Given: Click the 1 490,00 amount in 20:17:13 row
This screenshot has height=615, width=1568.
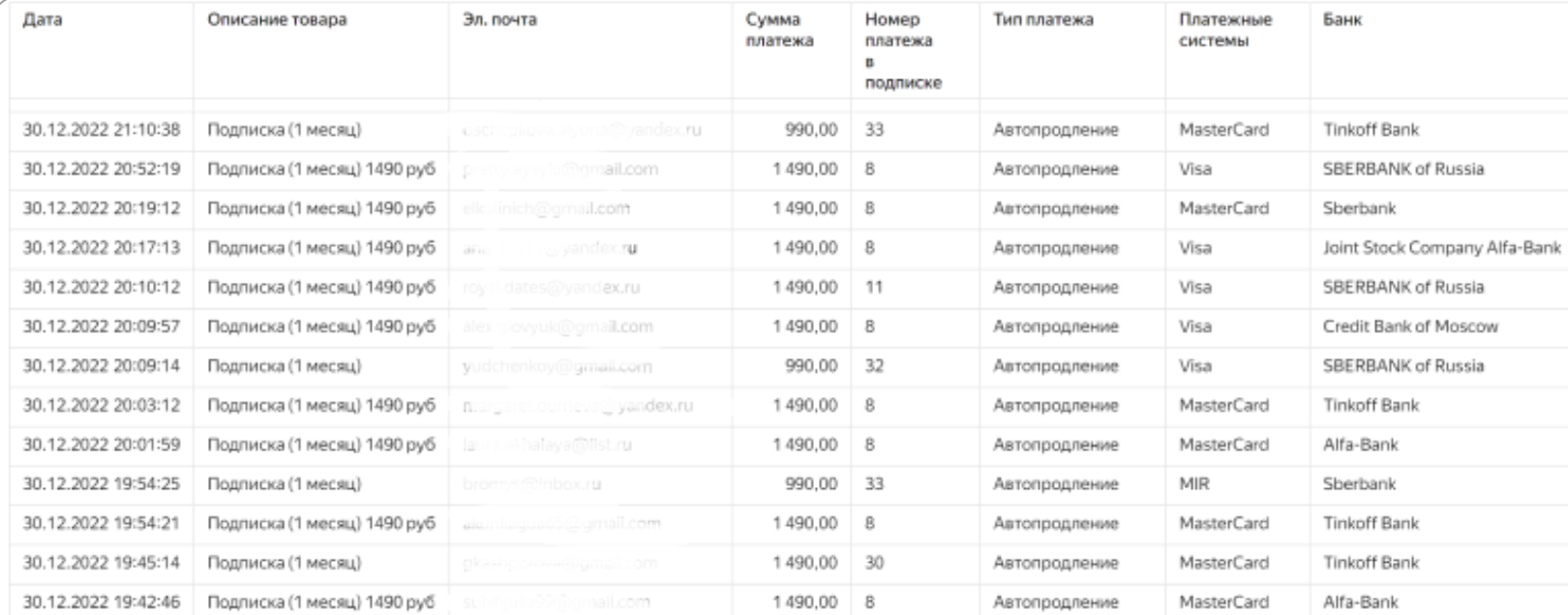Looking at the screenshot, I should (805, 248).
